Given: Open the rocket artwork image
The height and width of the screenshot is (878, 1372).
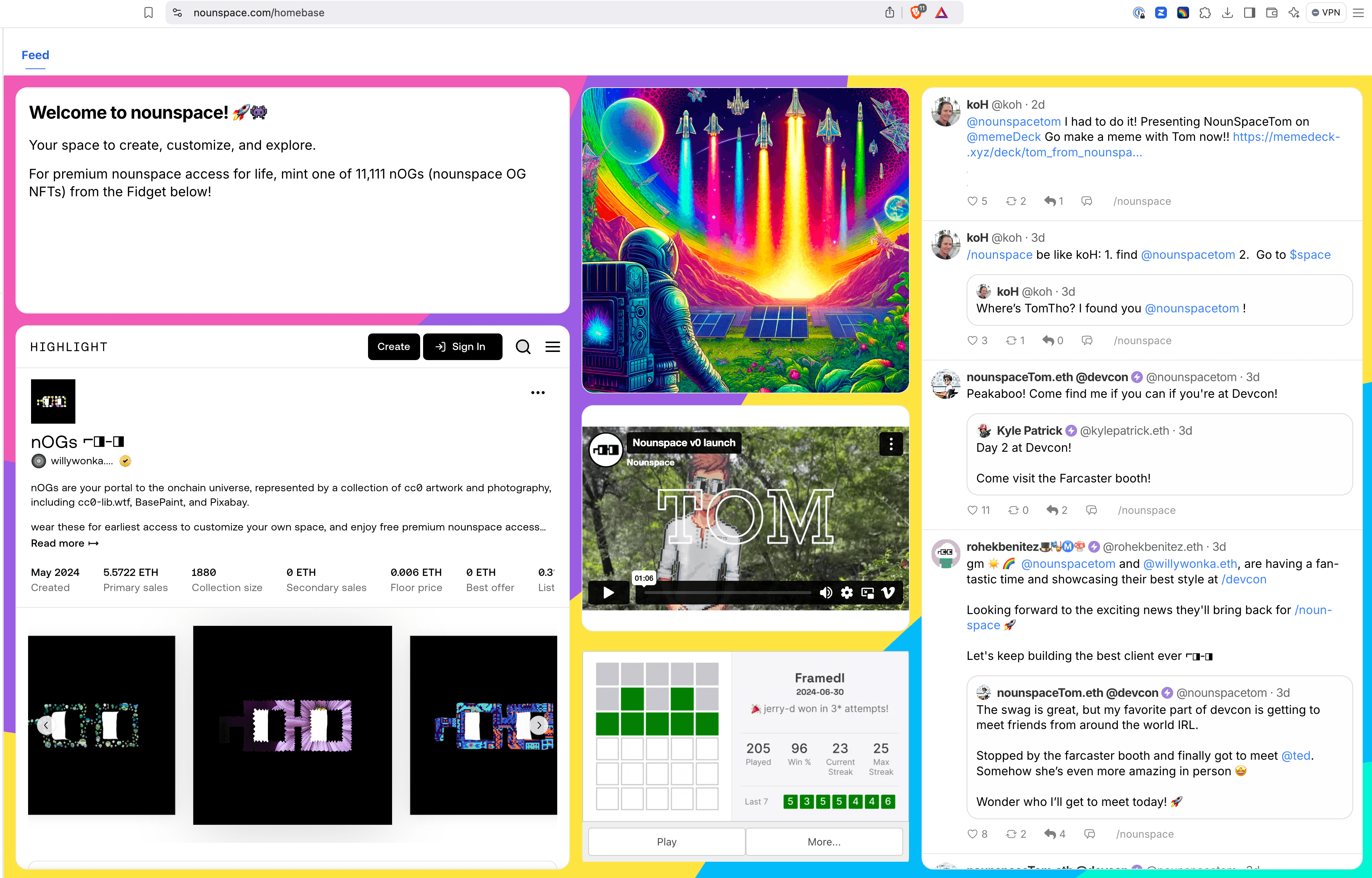Looking at the screenshot, I should [745, 240].
